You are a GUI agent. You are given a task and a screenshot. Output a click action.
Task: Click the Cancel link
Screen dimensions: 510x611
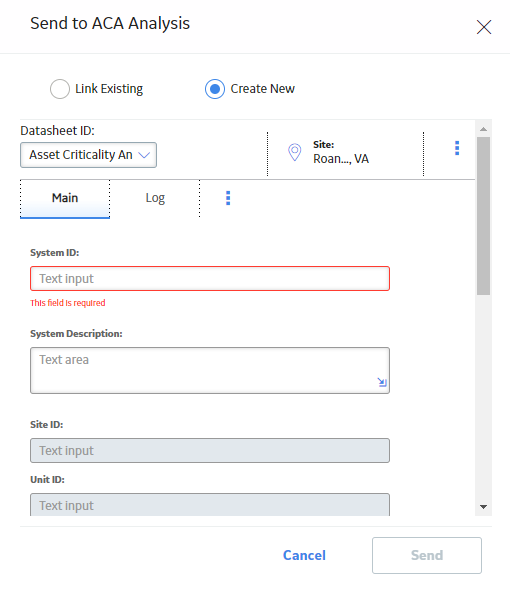click(304, 555)
